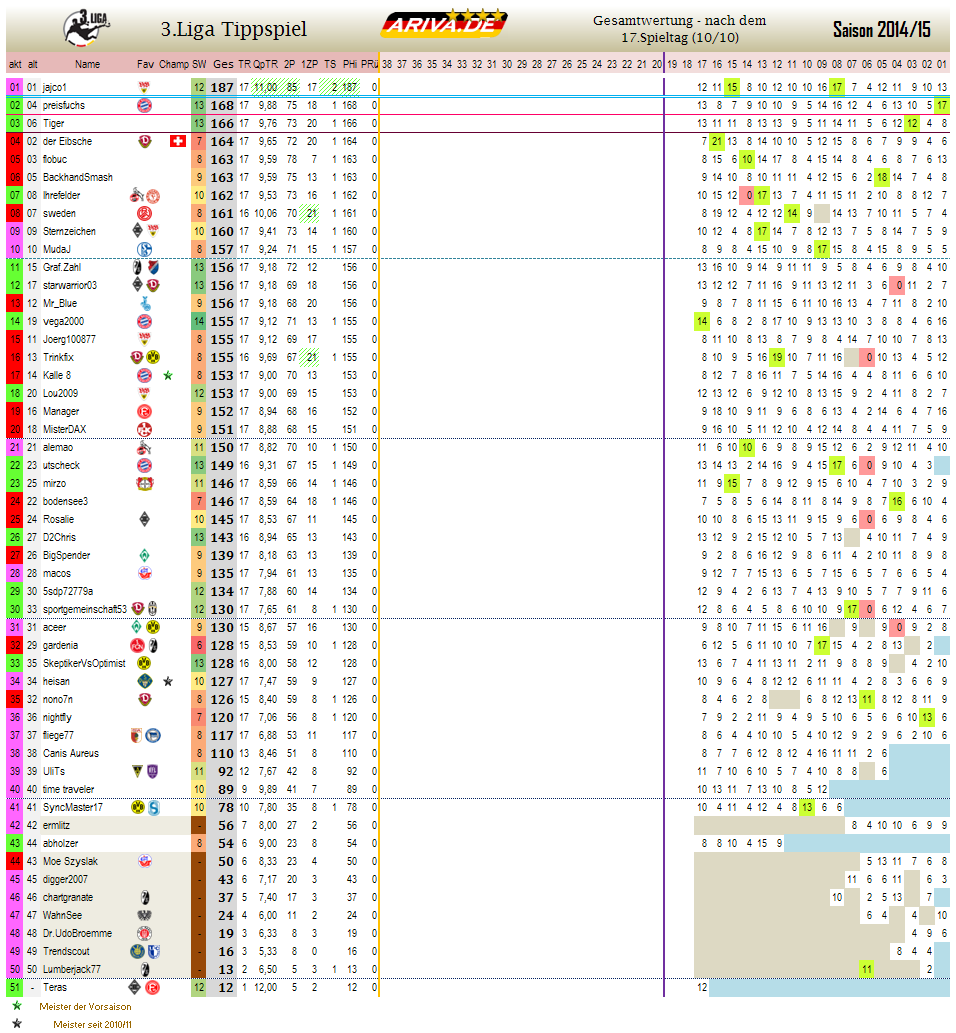Image resolution: width=956 pixels, height=1033 pixels.
Task: Click the Swiss flag in der Eibsche row
Action: (178, 141)
